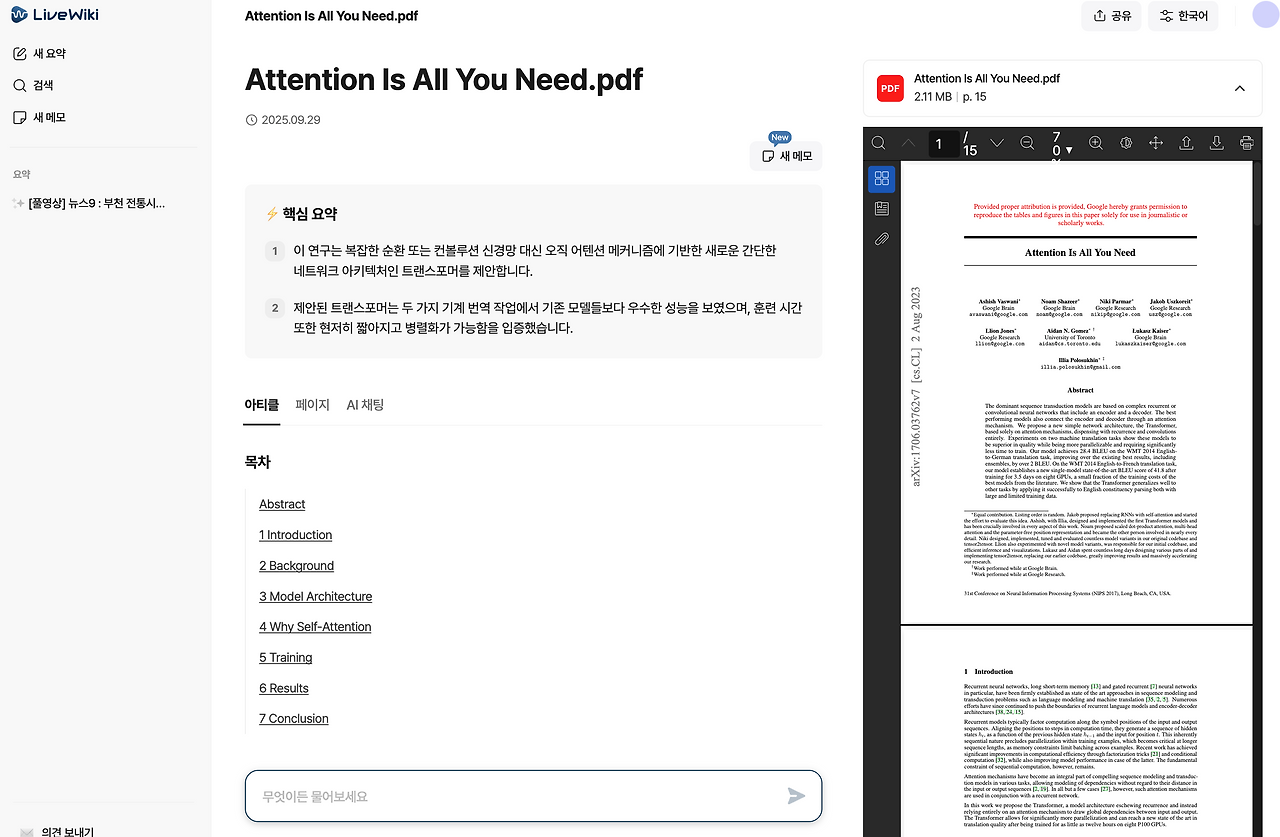Switch to the 아티클 tab
This screenshot has width=1280, height=837.
pos(262,405)
